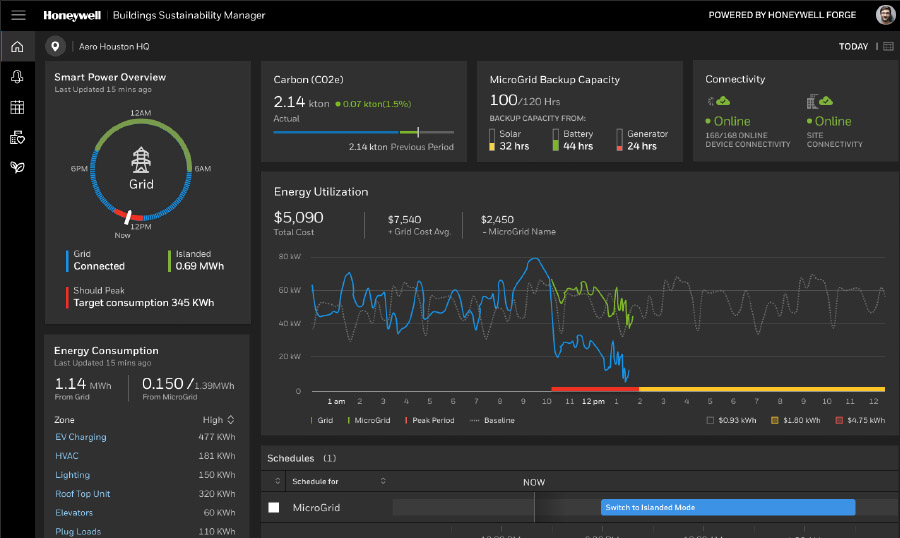
Task: Open the Roof Top Unit zone link
Action: (x=82, y=494)
